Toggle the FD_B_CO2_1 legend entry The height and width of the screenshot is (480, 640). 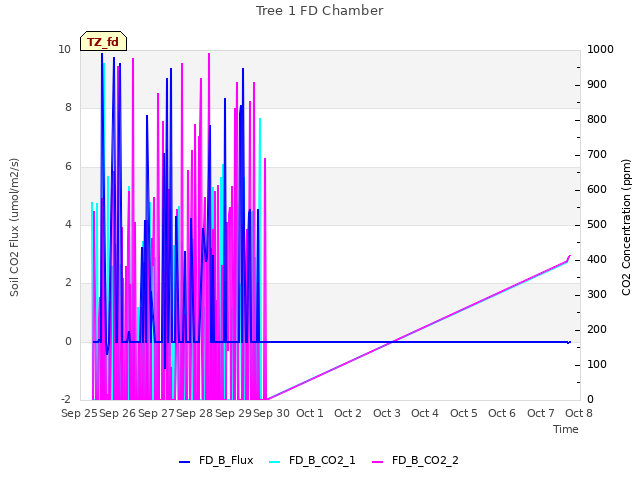point(312,460)
